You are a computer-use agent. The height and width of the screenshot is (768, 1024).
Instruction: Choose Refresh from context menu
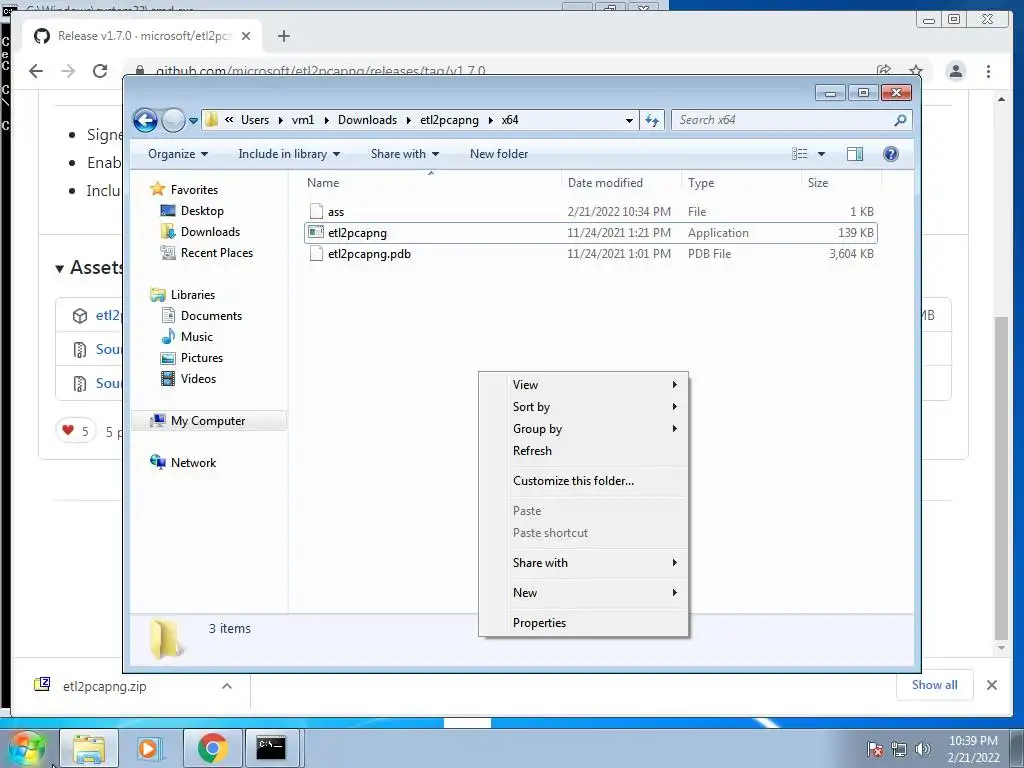coord(583,451)
